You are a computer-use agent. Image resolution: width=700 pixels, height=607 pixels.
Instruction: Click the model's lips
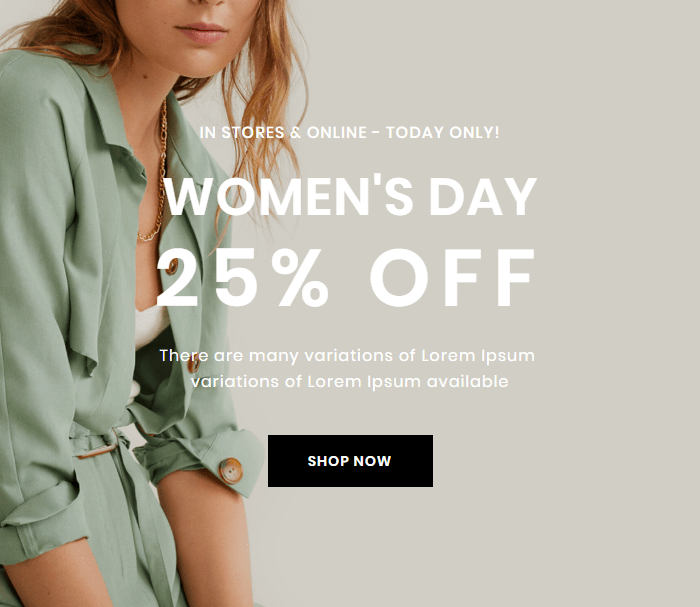203,32
